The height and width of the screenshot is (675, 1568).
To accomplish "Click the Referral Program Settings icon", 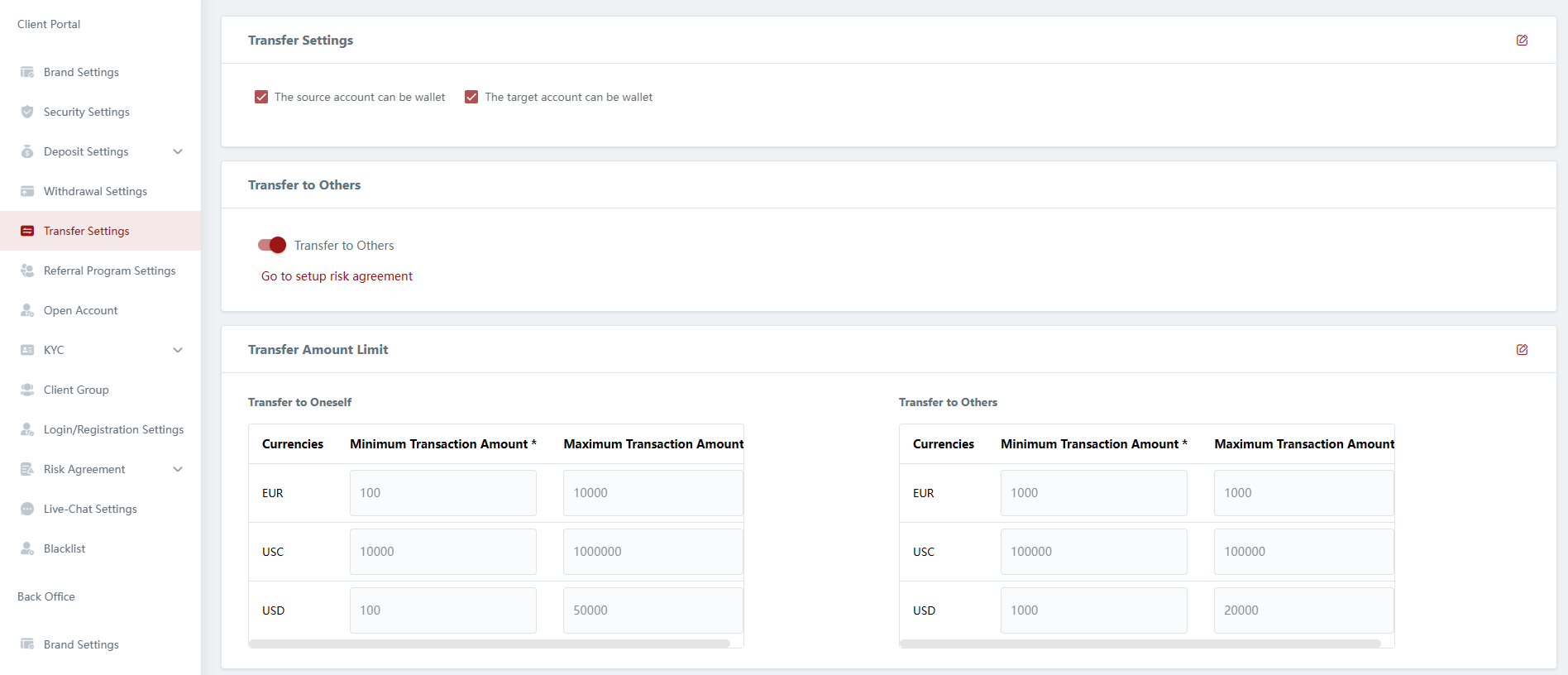I will click(27, 270).
